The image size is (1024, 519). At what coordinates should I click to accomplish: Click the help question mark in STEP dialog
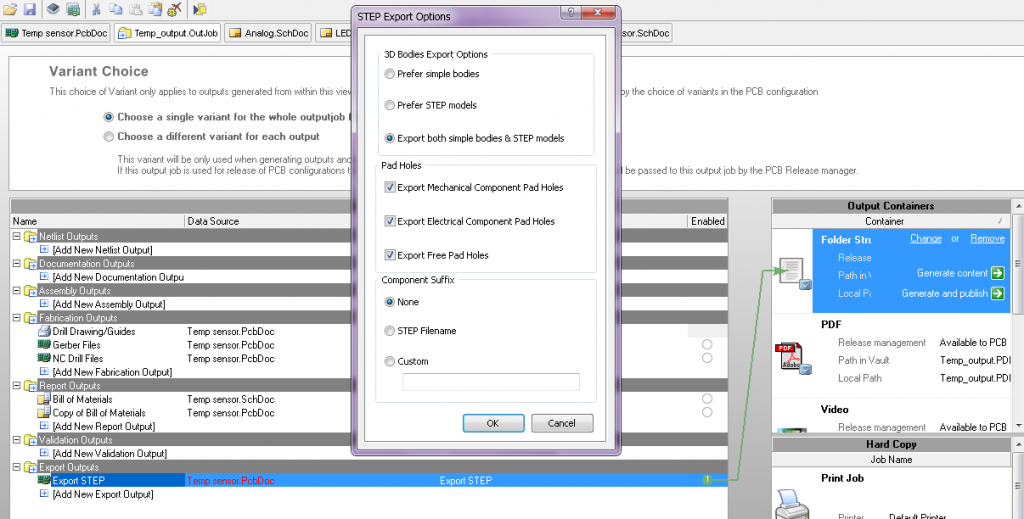pyautogui.click(x=570, y=12)
